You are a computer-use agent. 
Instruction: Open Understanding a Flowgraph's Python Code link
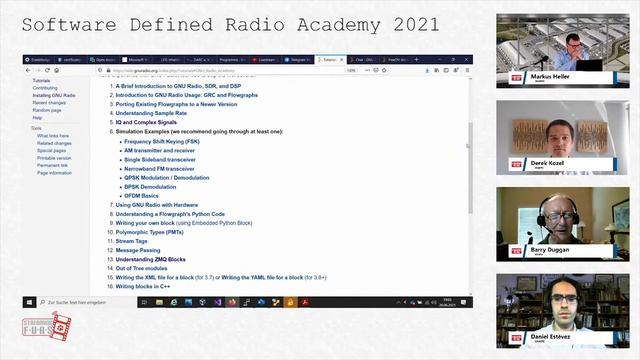point(170,214)
